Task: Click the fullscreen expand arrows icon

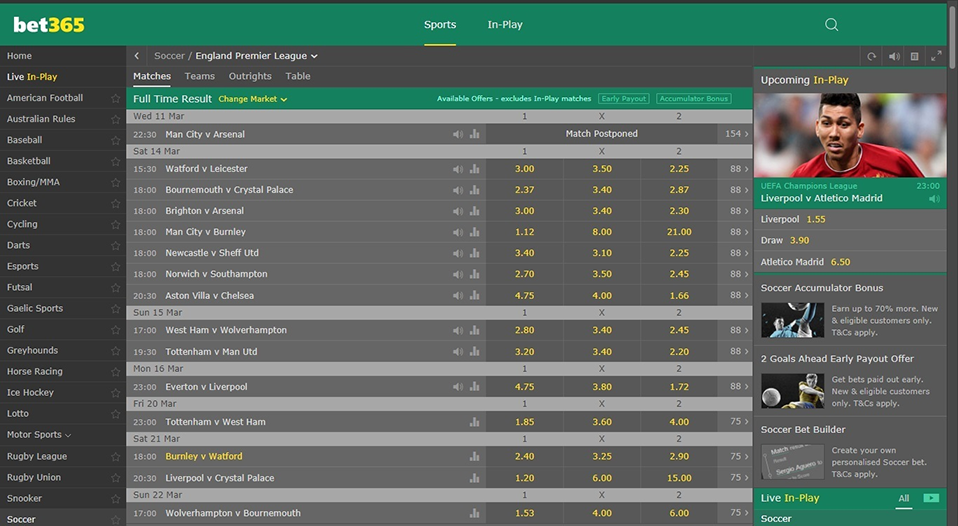Action: [x=936, y=57]
